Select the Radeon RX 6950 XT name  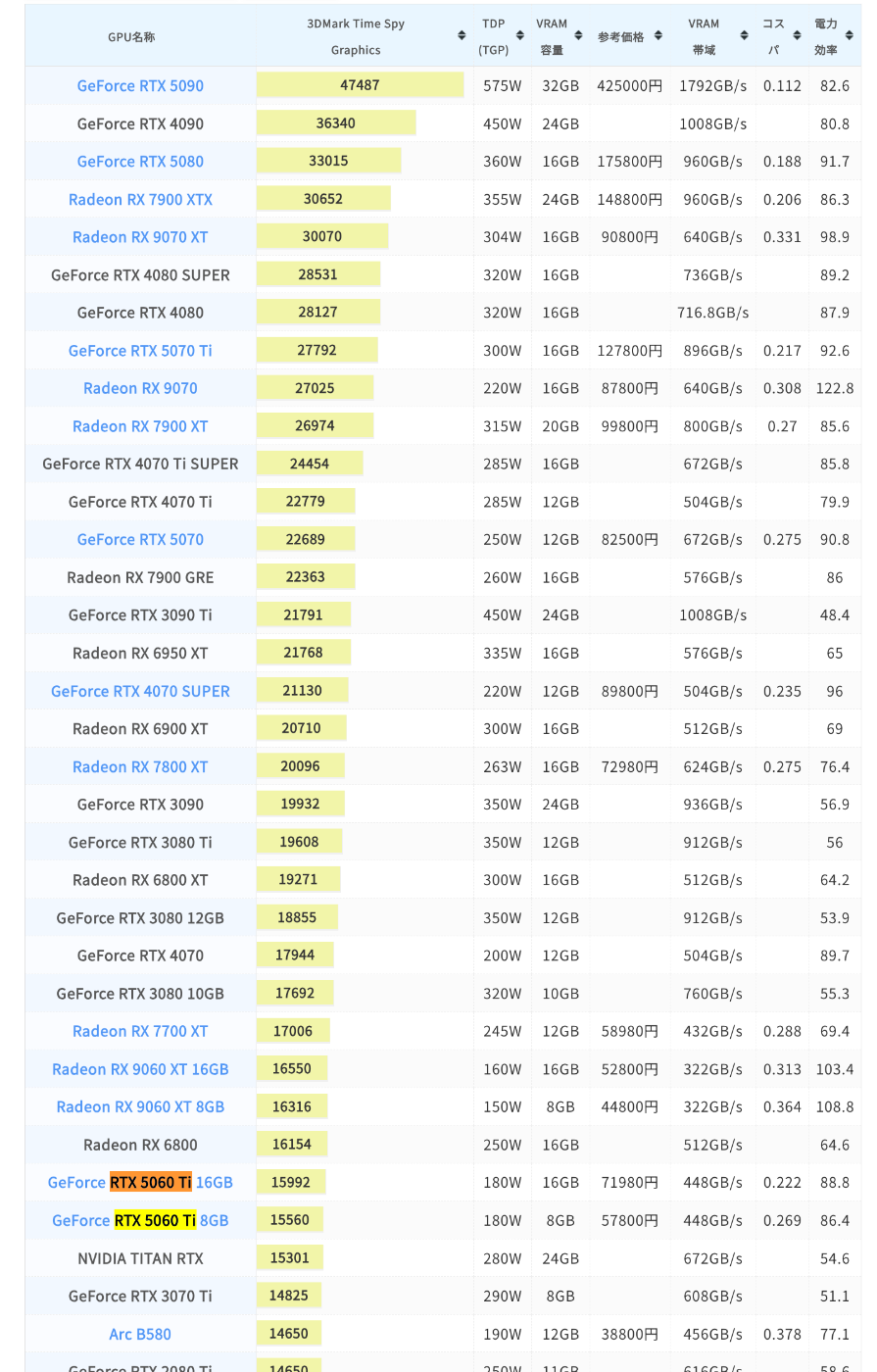click(140, 653)
